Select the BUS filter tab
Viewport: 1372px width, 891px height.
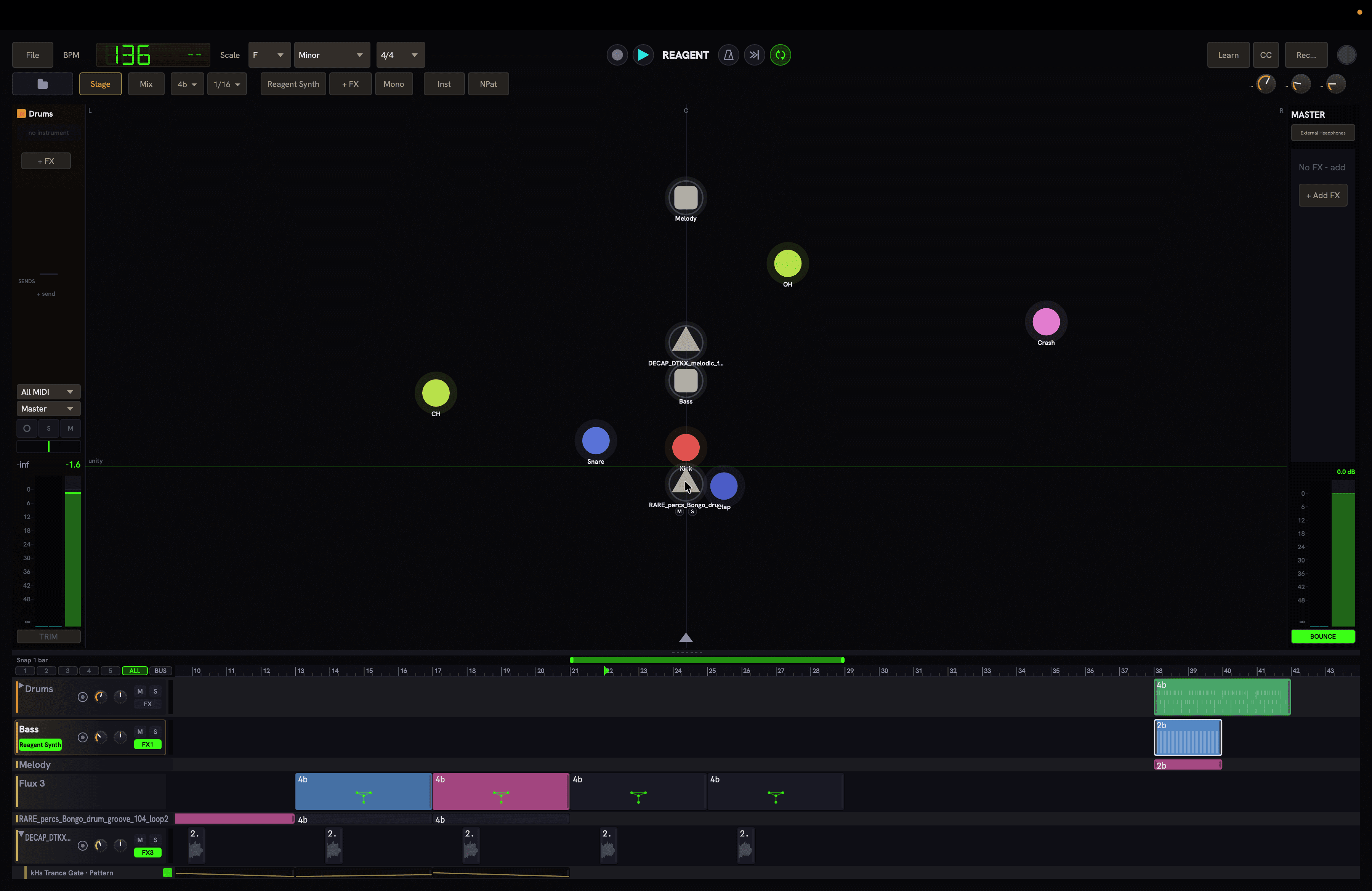pyautogui.click(x=161, y=671)
